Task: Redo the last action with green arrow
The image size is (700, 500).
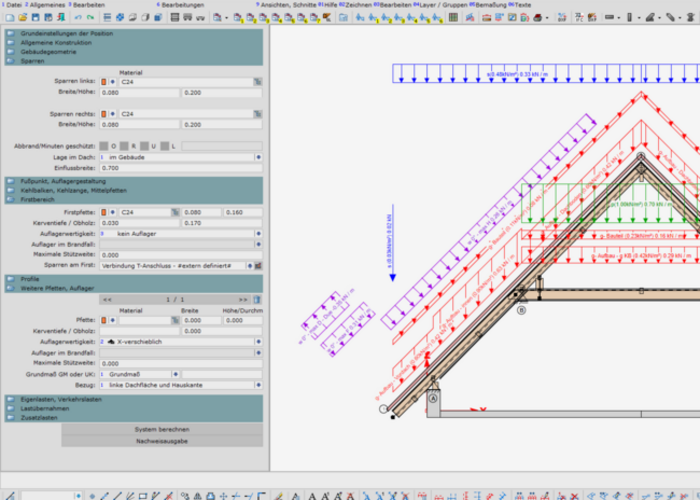Action: 90,17
